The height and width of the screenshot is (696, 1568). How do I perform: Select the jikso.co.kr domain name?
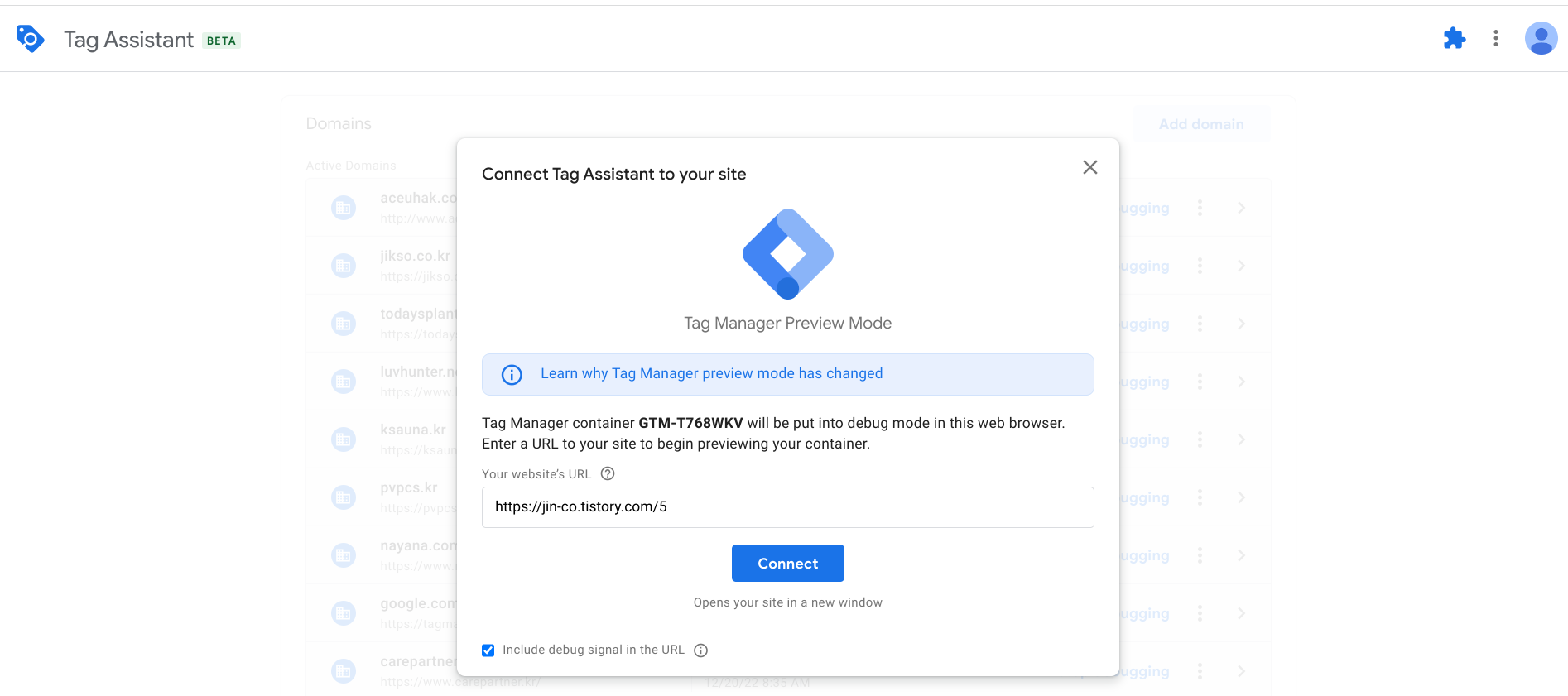coord(416,256)
